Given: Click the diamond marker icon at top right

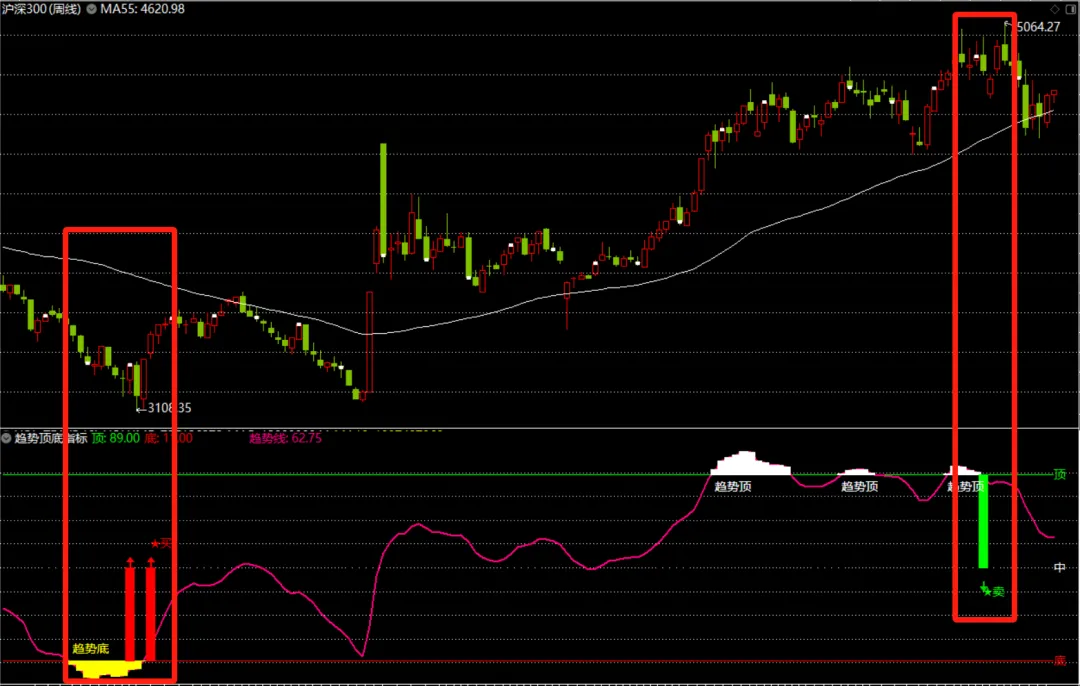Looking at the screenshot, I should [x=1055, y=9].
